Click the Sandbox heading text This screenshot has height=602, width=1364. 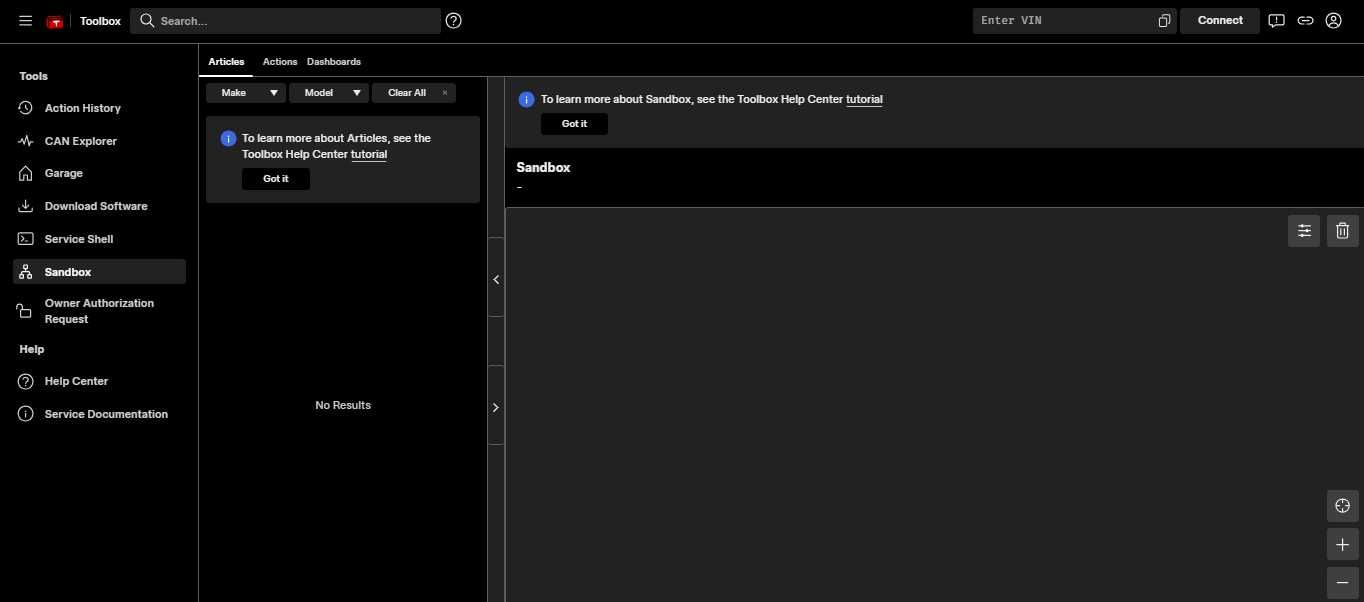(x=543, y=168)
